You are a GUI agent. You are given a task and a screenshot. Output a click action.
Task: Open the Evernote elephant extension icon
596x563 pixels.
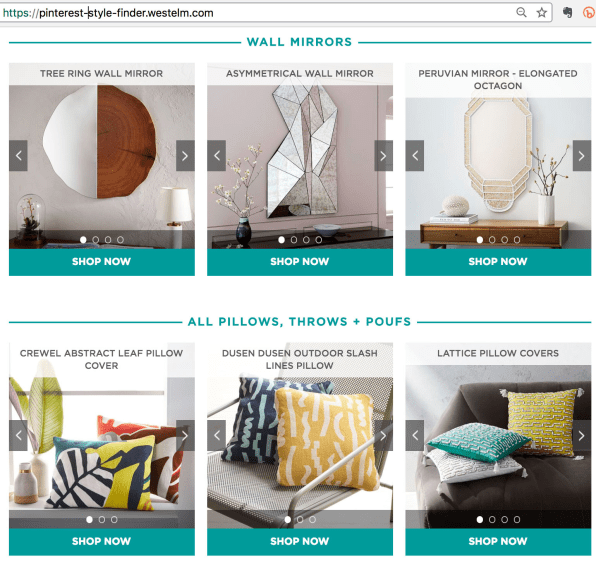click(567, 13)
